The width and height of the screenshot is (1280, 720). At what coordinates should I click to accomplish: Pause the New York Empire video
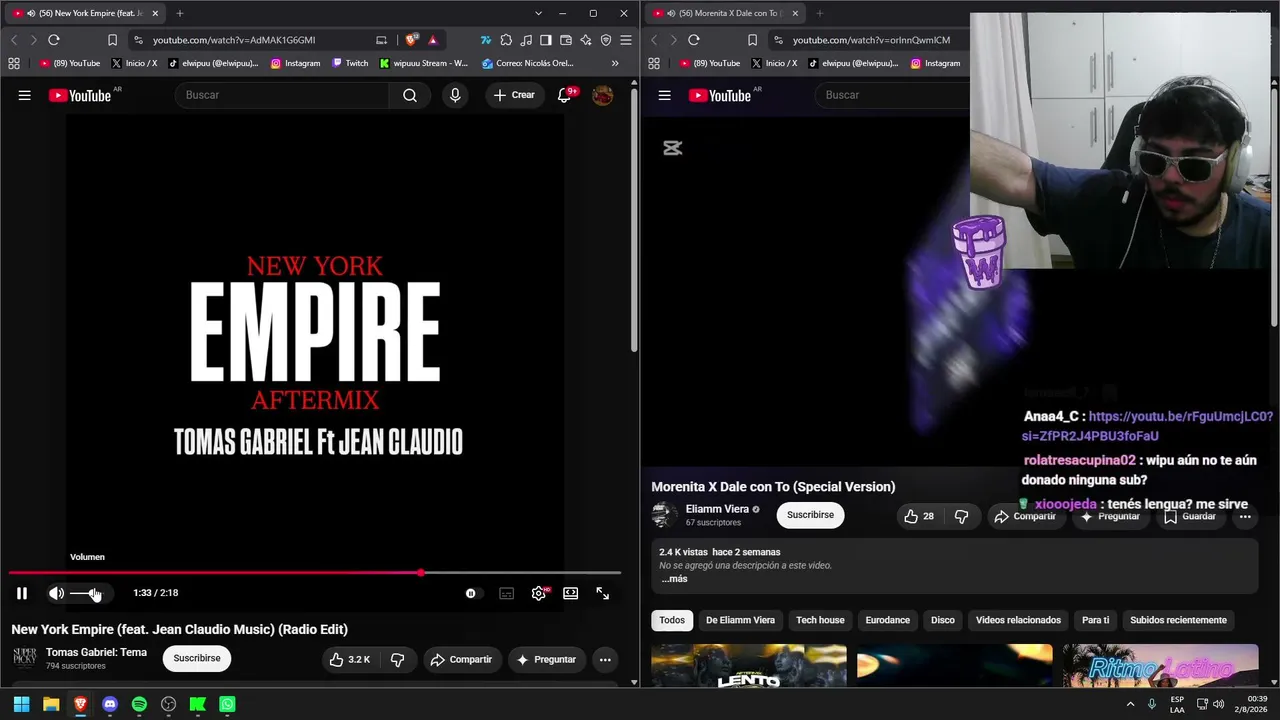click(21, 593)
